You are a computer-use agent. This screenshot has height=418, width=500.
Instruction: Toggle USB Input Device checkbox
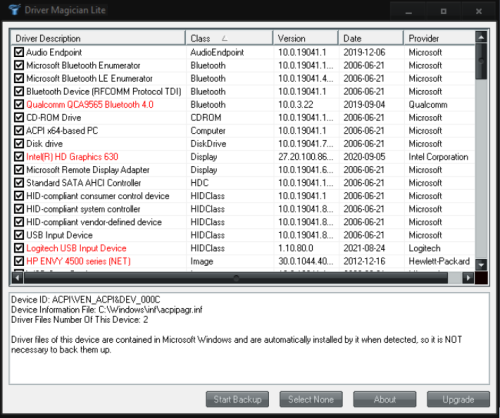[19, 235]
